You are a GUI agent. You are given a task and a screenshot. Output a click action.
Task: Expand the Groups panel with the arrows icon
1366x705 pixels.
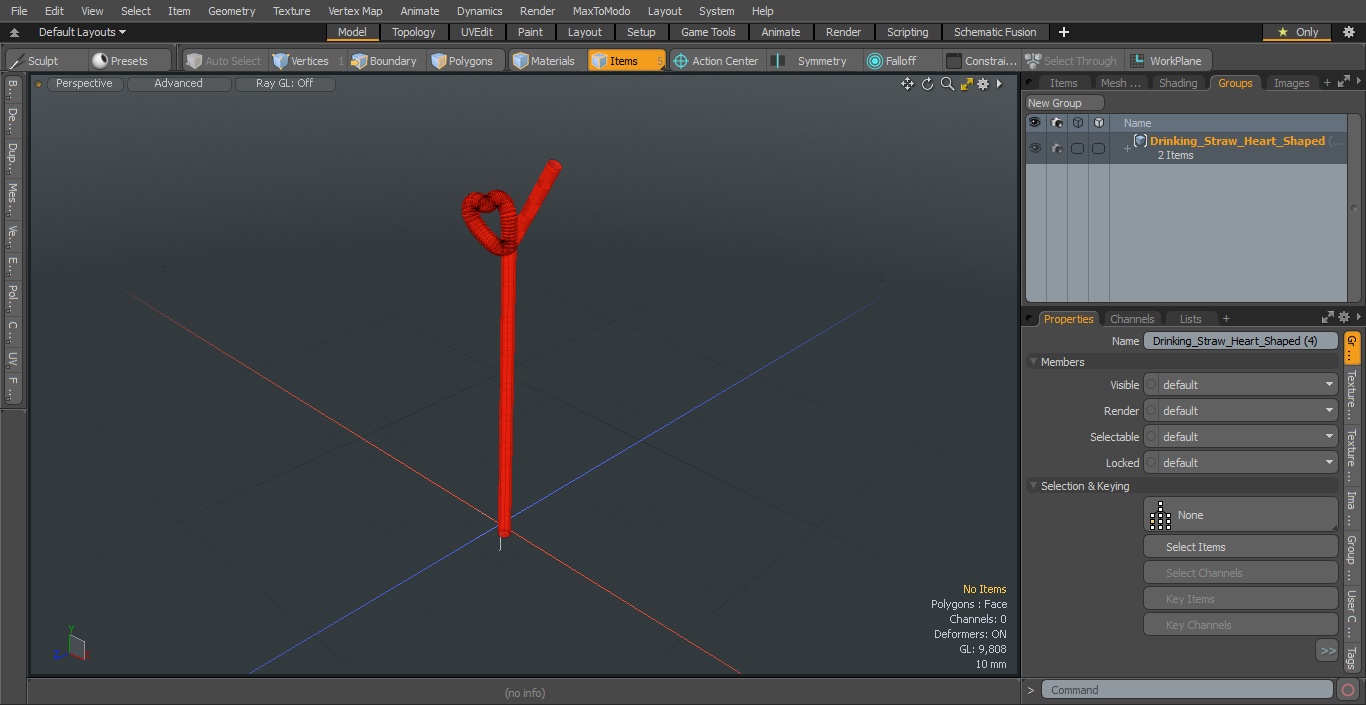(1343, 82)
